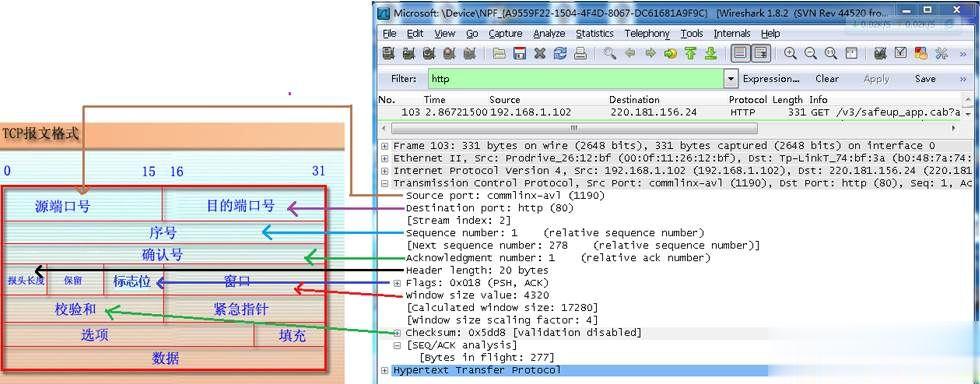Clear the display filter
This screenshot has height=384, width=980.
(x=827, y=79)
